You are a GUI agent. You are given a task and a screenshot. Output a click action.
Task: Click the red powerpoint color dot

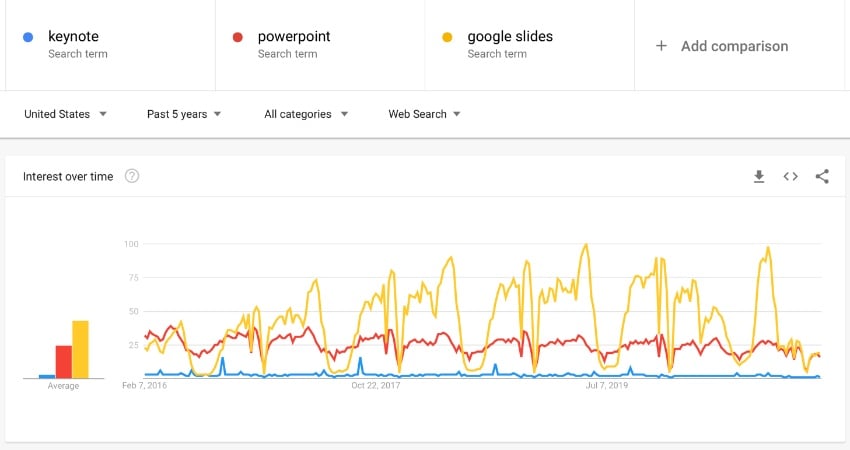(x=238, y=38)
